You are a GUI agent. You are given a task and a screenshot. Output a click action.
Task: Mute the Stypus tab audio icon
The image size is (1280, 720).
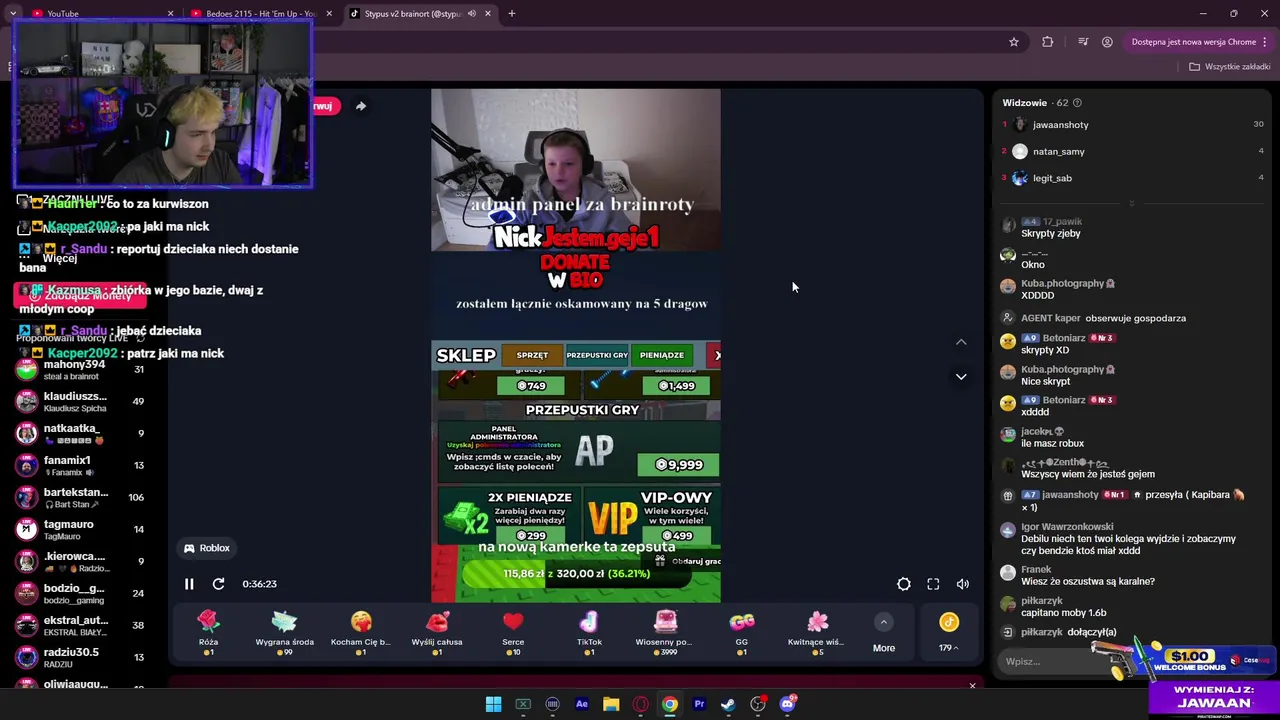471,14
